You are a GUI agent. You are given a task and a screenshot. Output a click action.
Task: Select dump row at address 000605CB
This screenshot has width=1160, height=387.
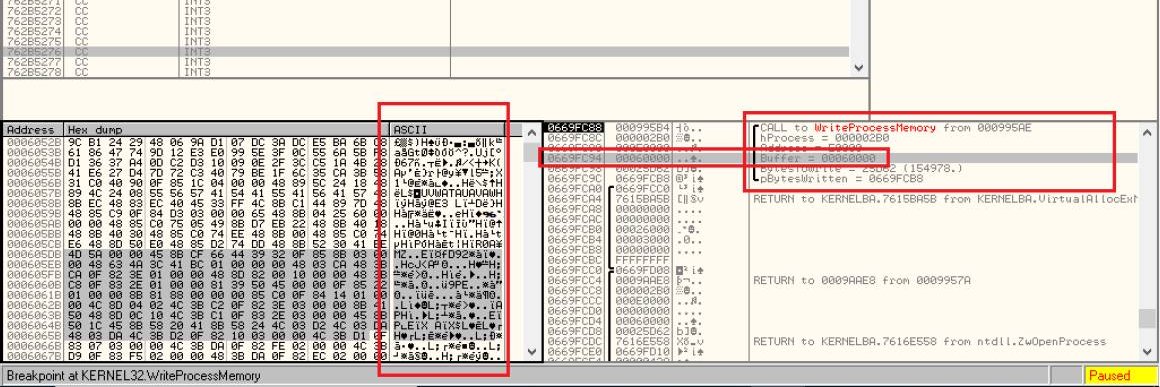(x=254, y=243)
